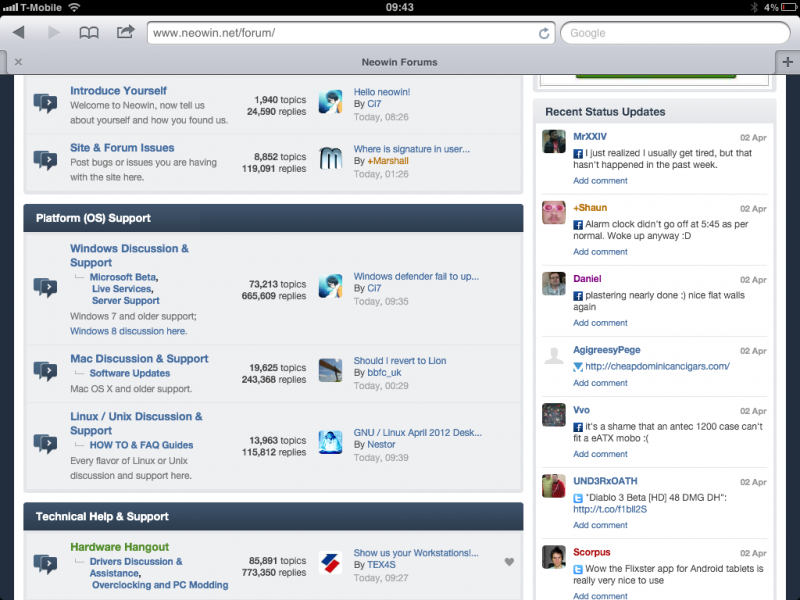The image size is (800, 600).
Task: Add comment on Daniel's status
Action: 600,322
